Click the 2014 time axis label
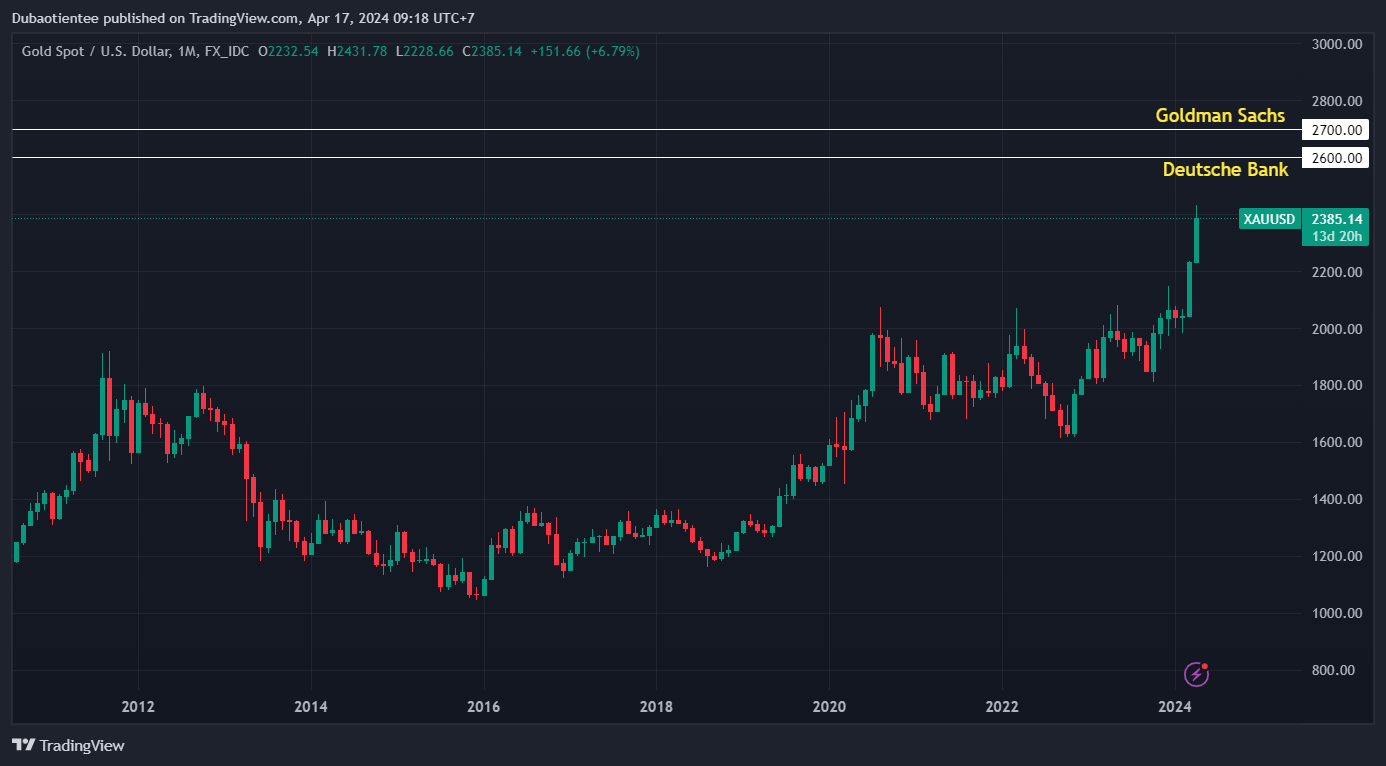Image resolution: width=1386 pixels, height=766 pixels. coord(311,707)
